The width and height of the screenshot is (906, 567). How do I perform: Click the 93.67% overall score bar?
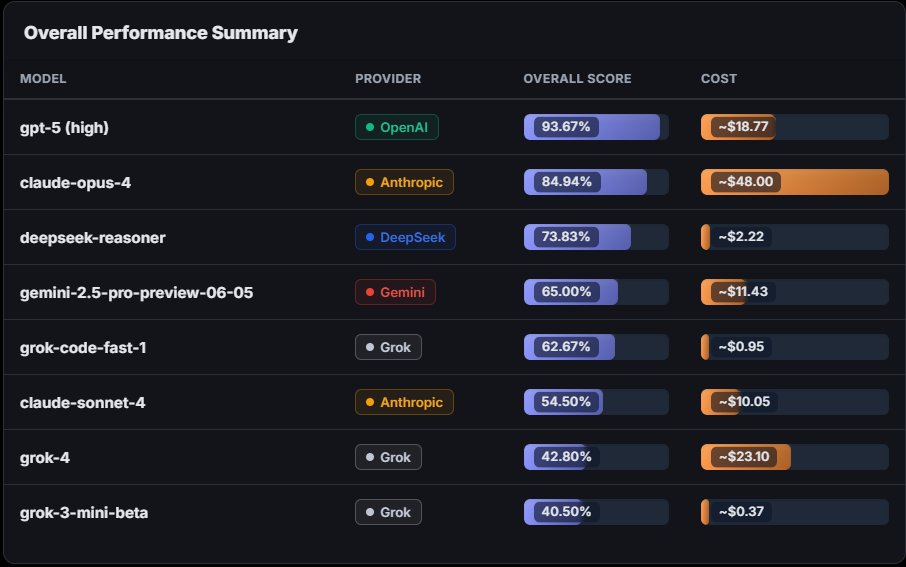(596, 127)
